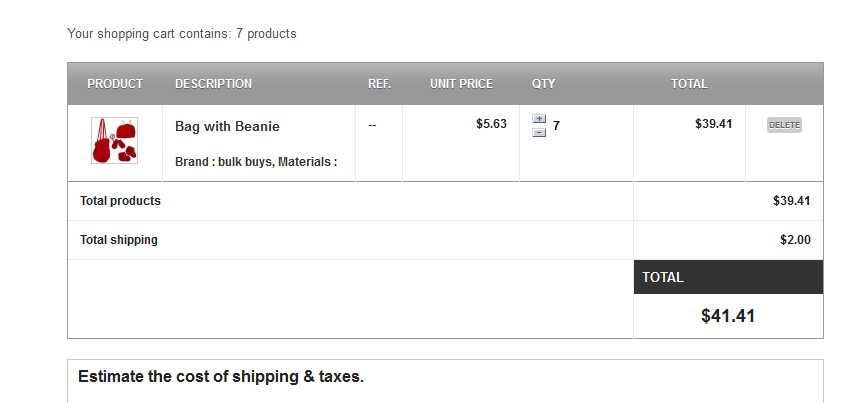This screenshot has height=403, width=845.
Task: Click the Estimate shipping & taxes heading
Action: 221,377
